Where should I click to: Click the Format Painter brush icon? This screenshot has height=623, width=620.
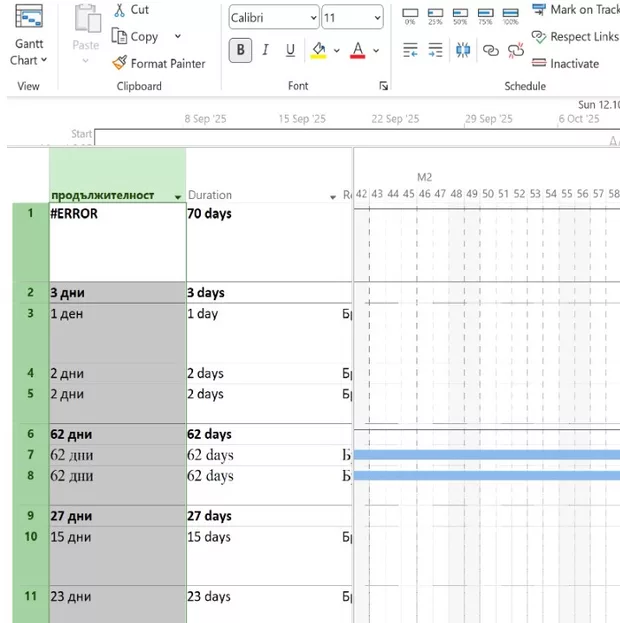[x=119, y=63]
